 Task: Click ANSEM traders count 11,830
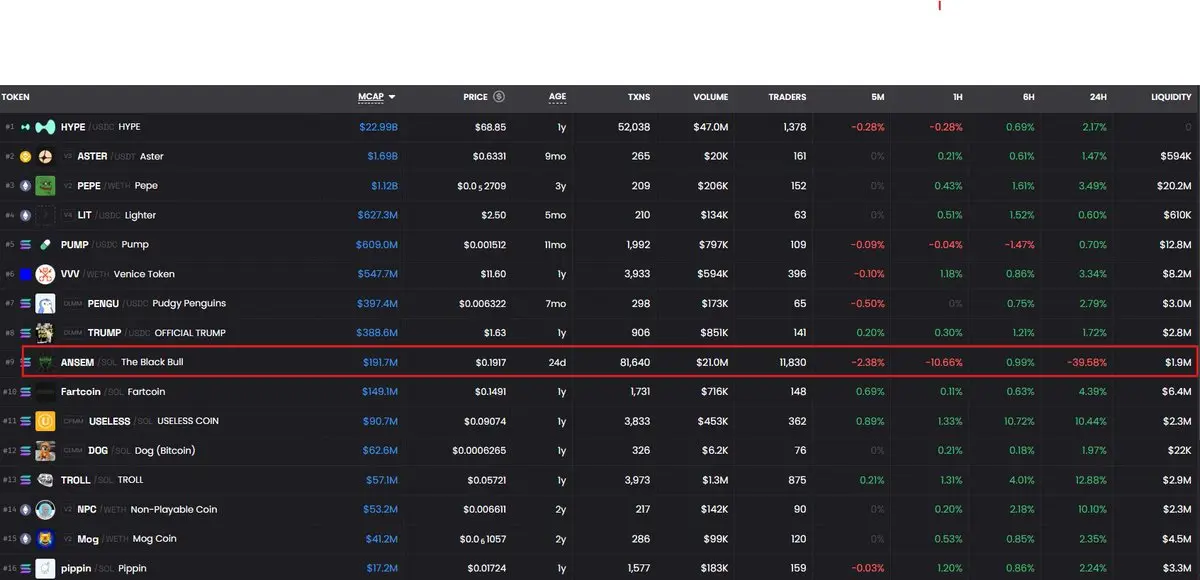792,362
